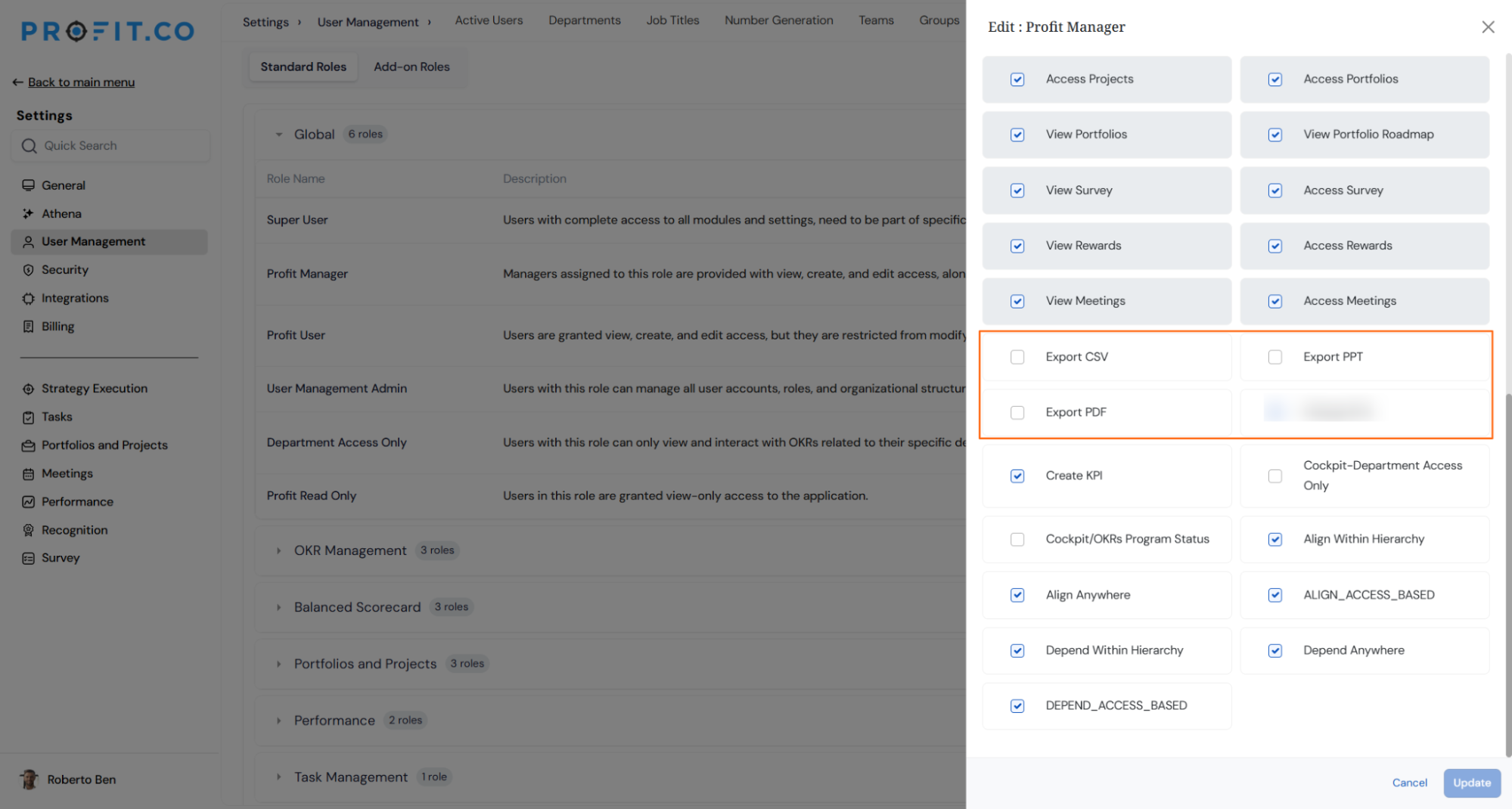Screen dimensions: 1512x809
Task: Click the General settings icon in sidebar
Action: click(28, 185)
